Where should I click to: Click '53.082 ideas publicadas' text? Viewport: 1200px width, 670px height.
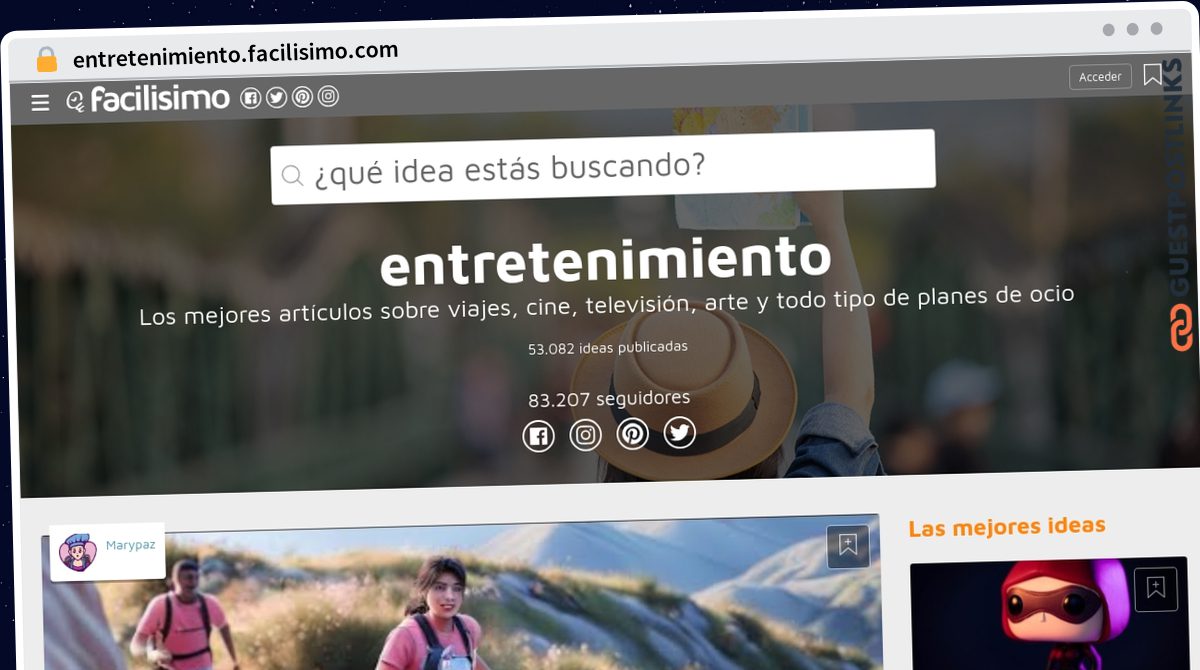coord(608,348)
